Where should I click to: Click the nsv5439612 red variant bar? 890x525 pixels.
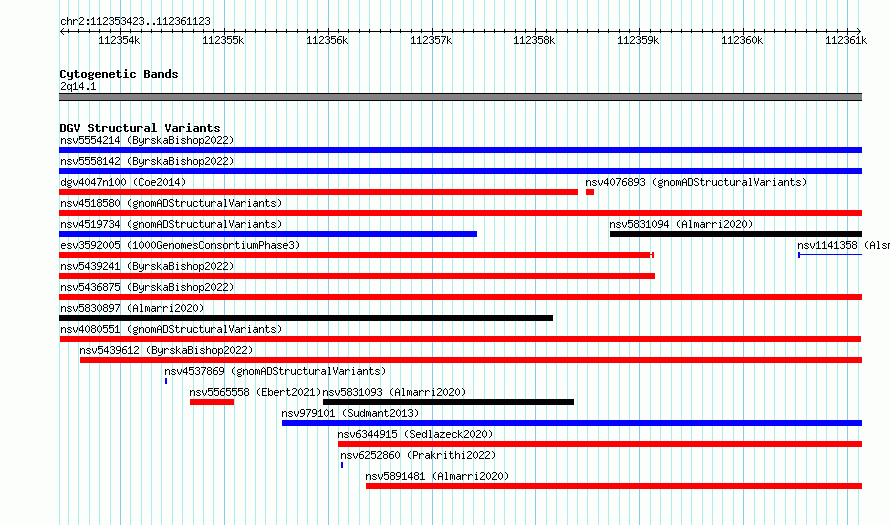(471, 360)
